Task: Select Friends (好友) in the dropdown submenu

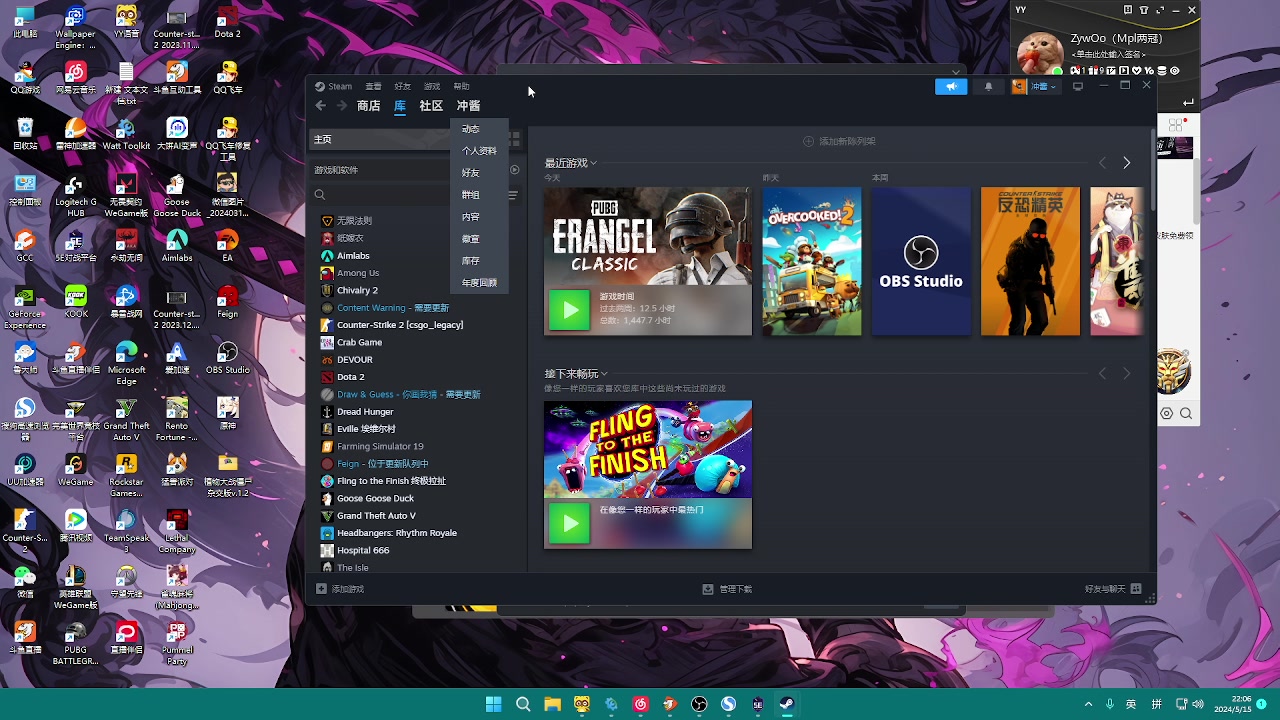Action: [470, 173]
